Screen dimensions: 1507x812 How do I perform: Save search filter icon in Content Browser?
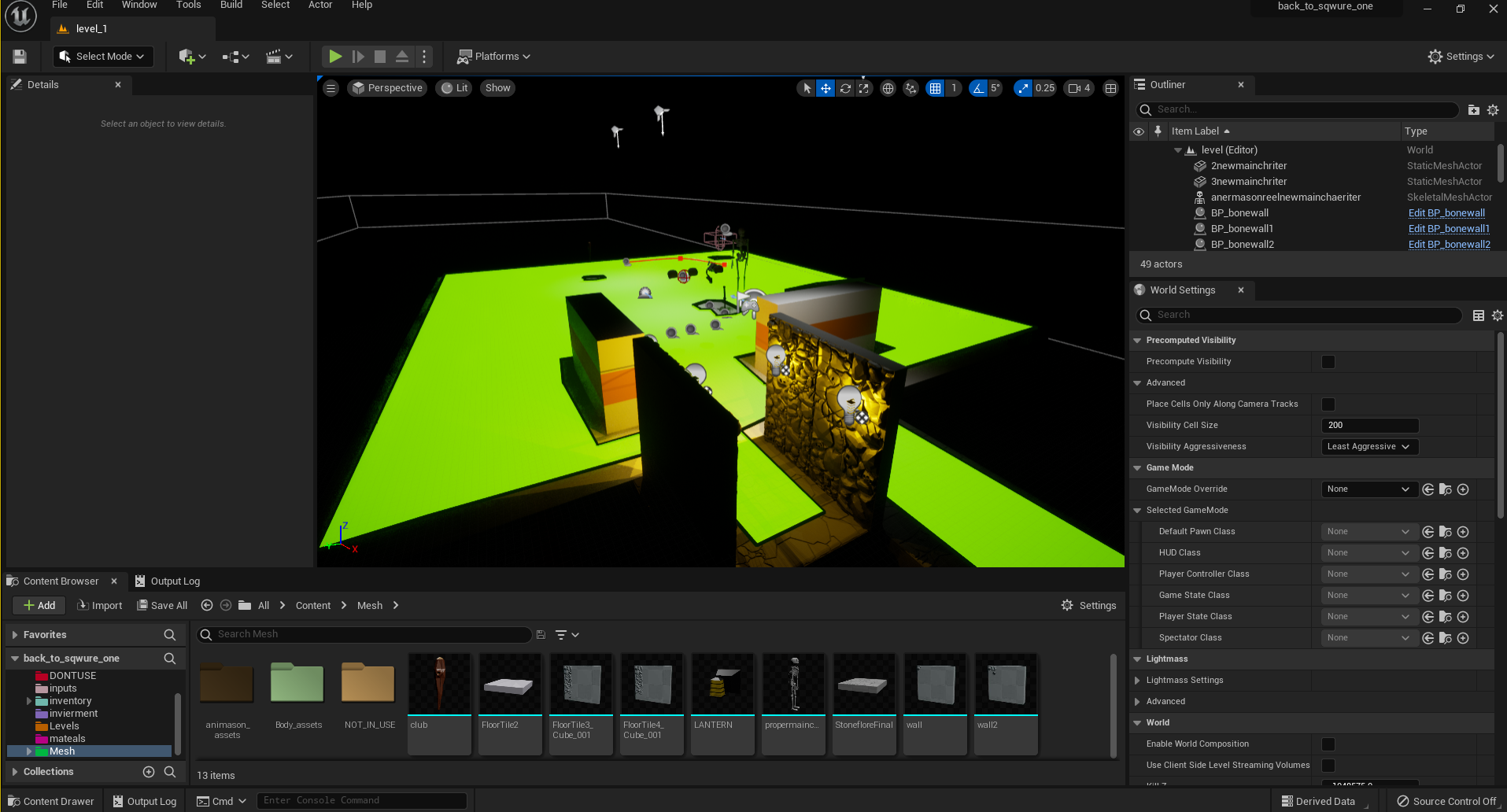(x=541, y=635)
